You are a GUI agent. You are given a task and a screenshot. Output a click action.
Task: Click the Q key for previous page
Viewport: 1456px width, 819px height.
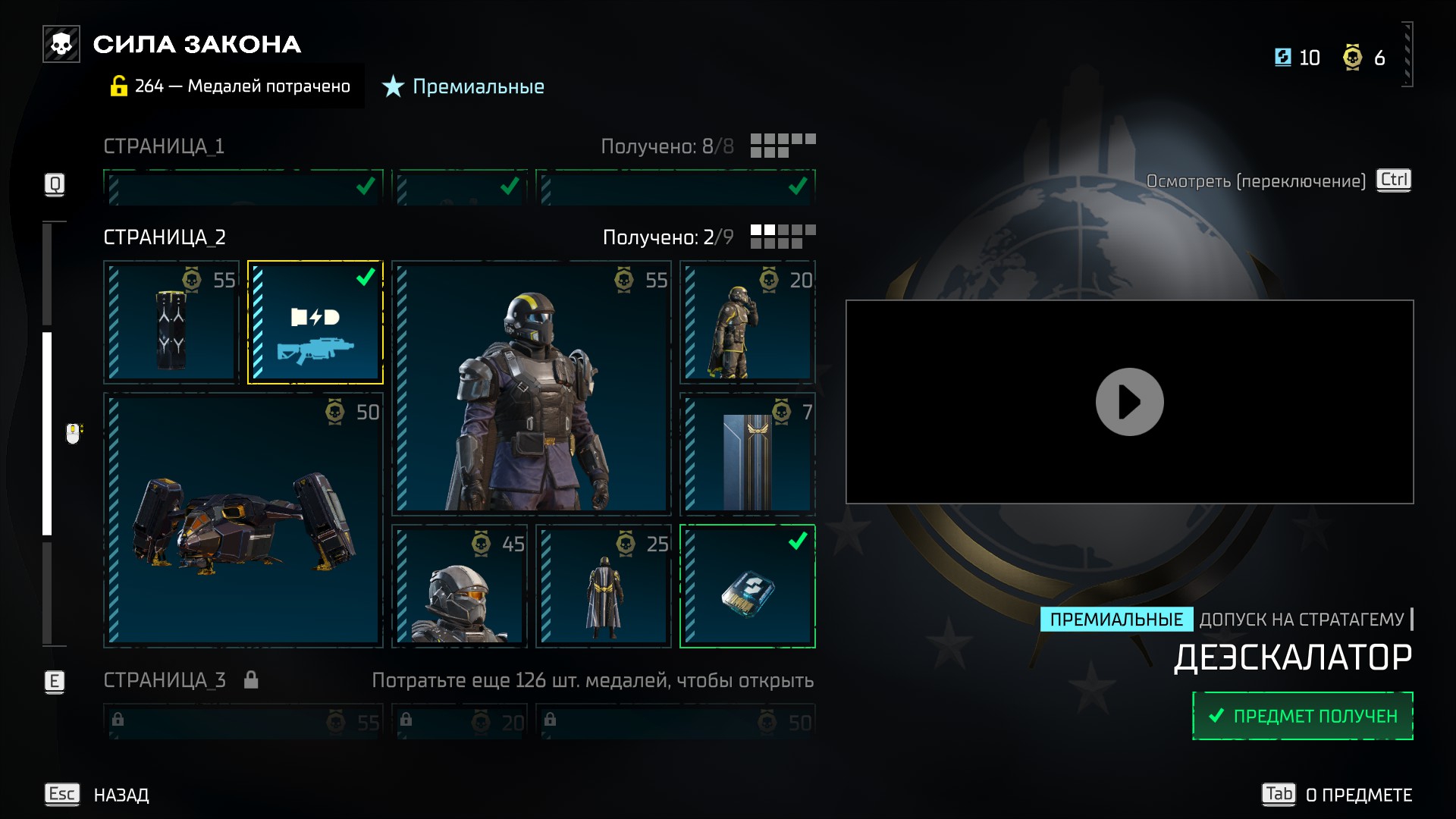pyautogui.click(x=55, y=184)
